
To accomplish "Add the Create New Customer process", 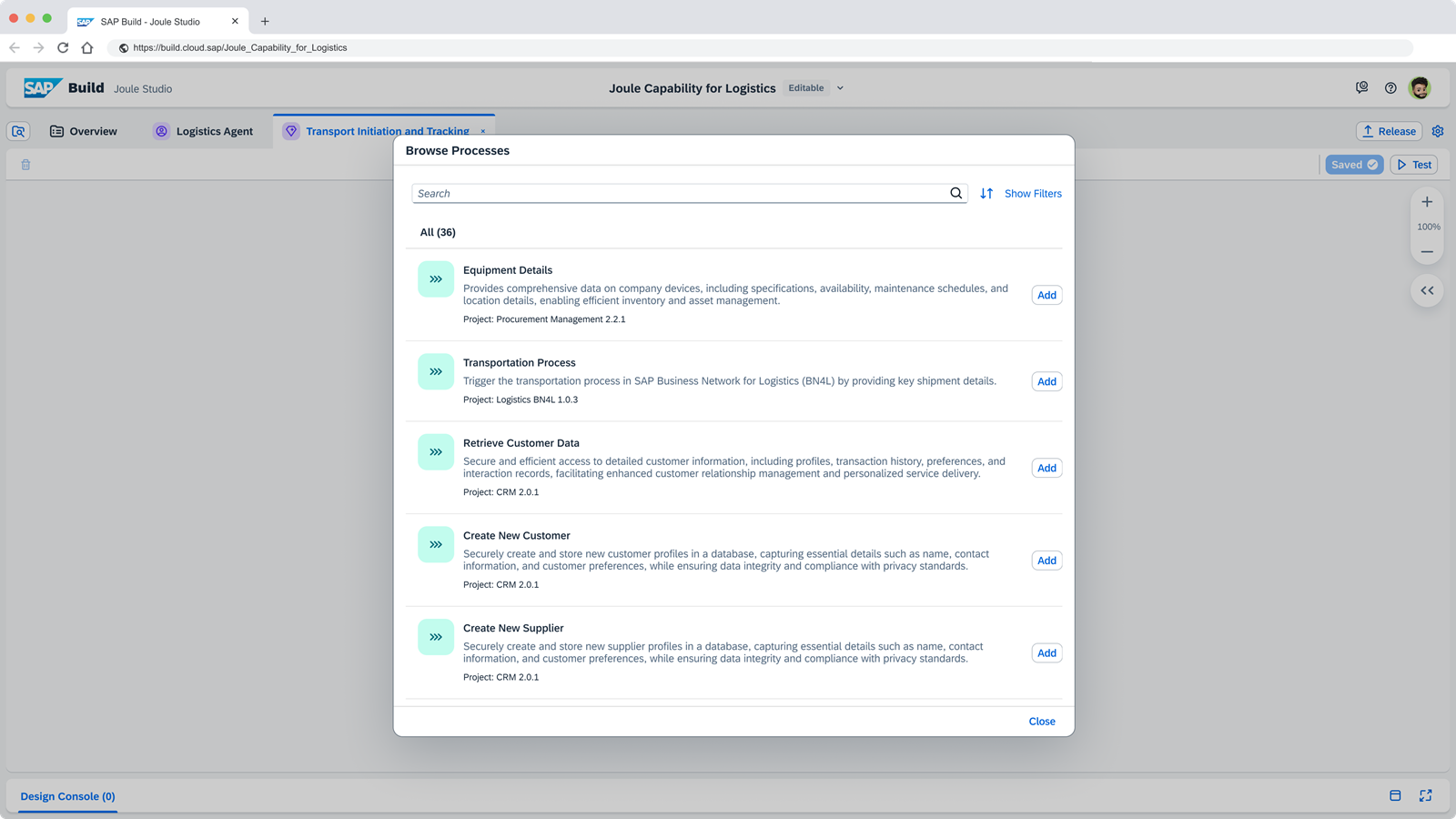I will (1046, 561).
